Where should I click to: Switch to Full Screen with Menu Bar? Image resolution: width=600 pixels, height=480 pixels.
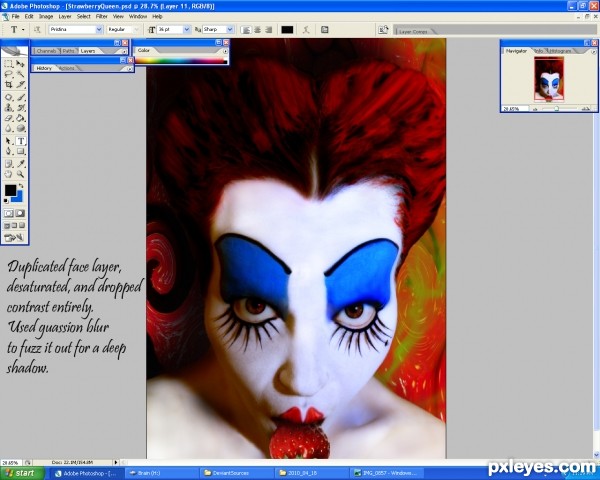pos(15,225)
